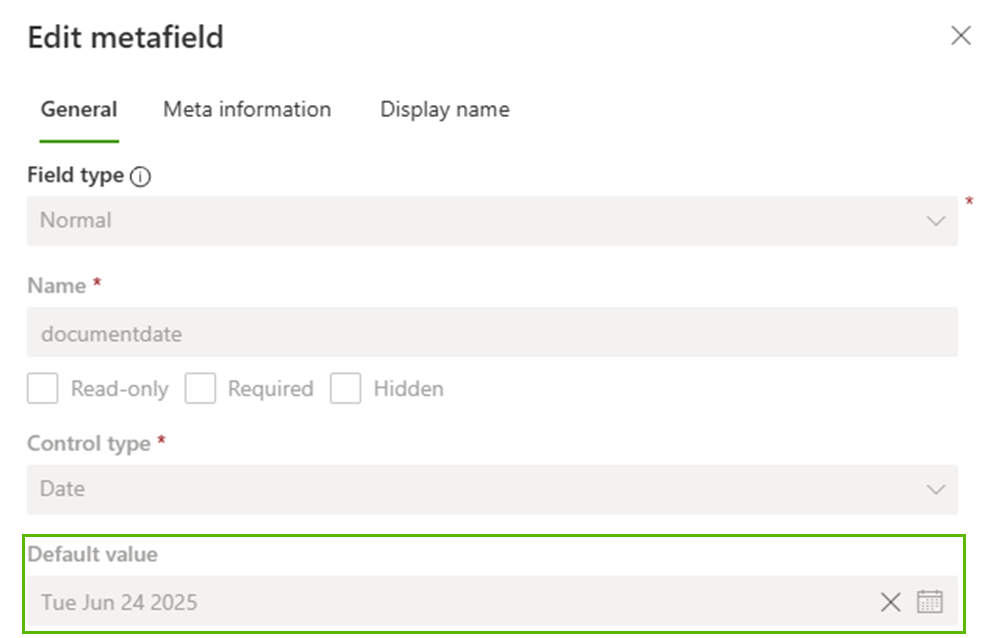Viewport: 994px width, 638px height.
Task: Clear the default date value
Action: click(x=890, y=602)
